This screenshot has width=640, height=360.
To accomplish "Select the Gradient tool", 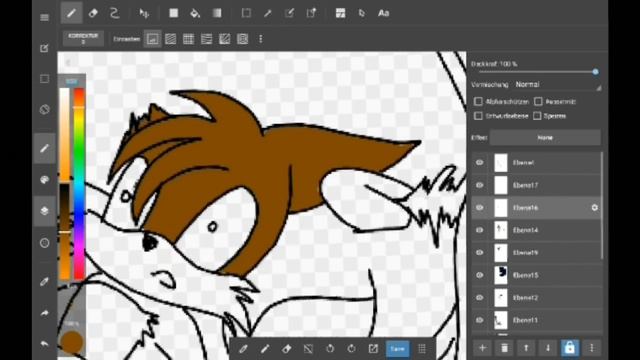I will click(x=217, y=13).
